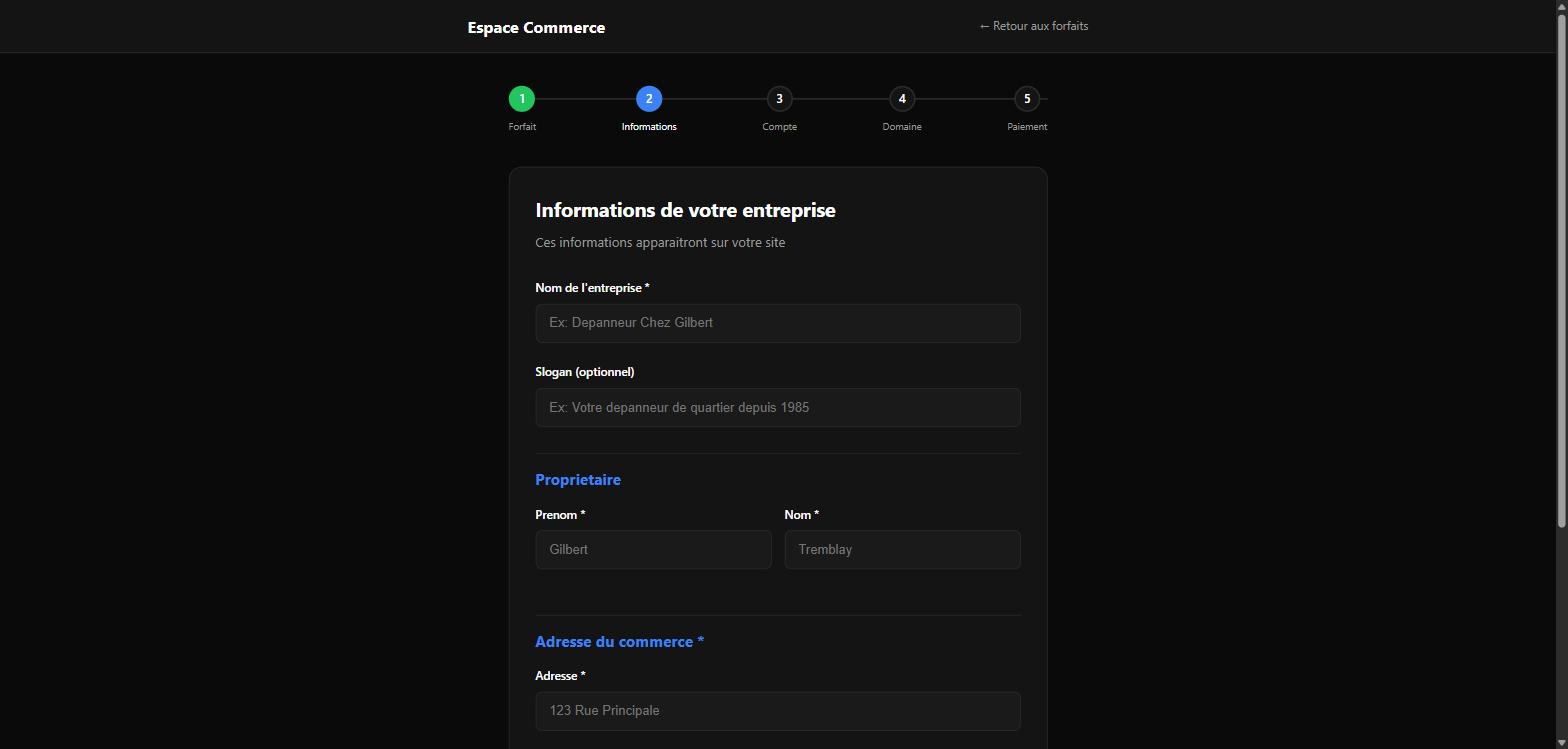Click the page vertical scrollbar
Viewport: 1568px width, 749px height.
(x=1562, y=270)
